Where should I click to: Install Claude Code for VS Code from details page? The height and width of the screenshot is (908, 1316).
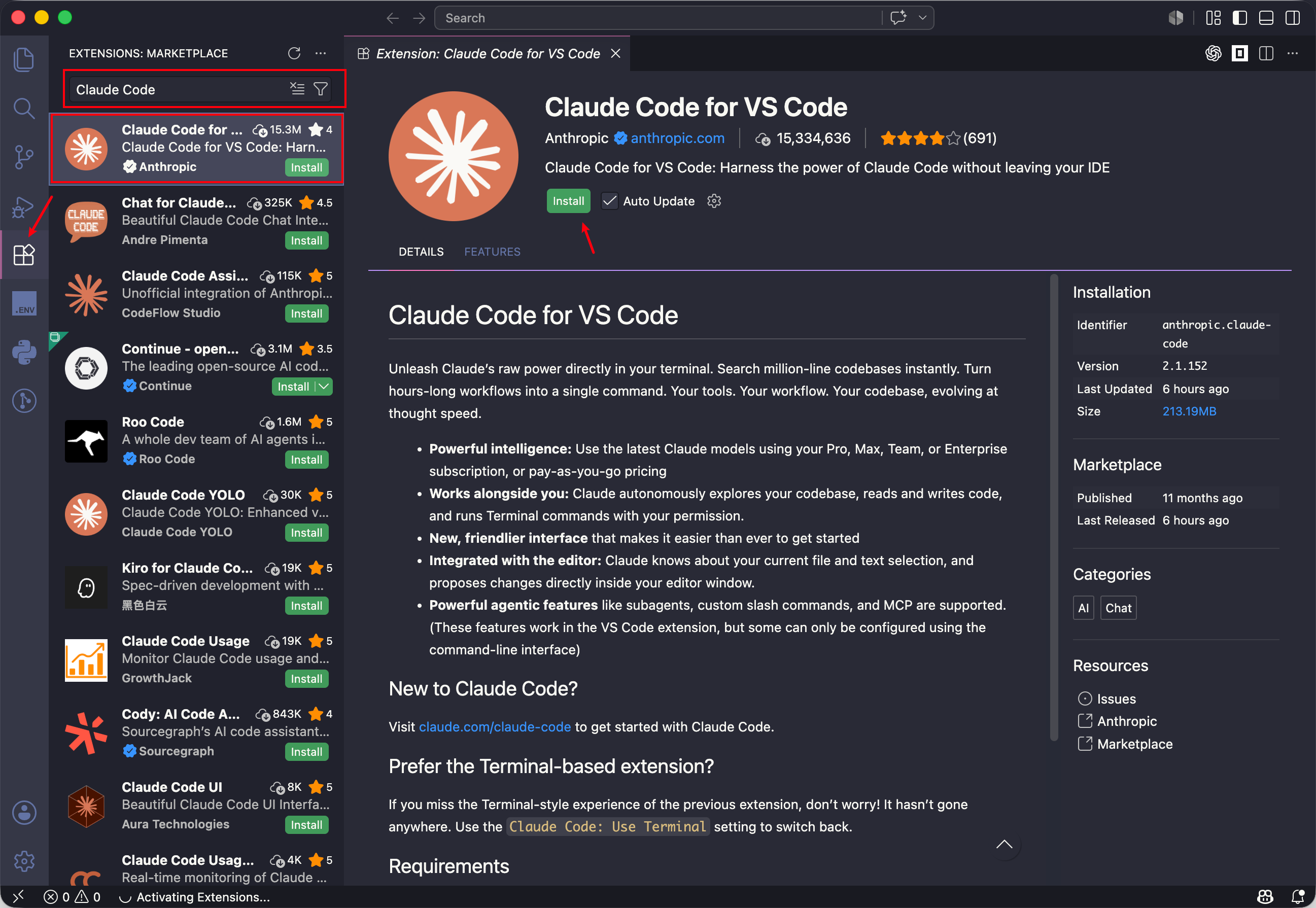tap(568, 201)
